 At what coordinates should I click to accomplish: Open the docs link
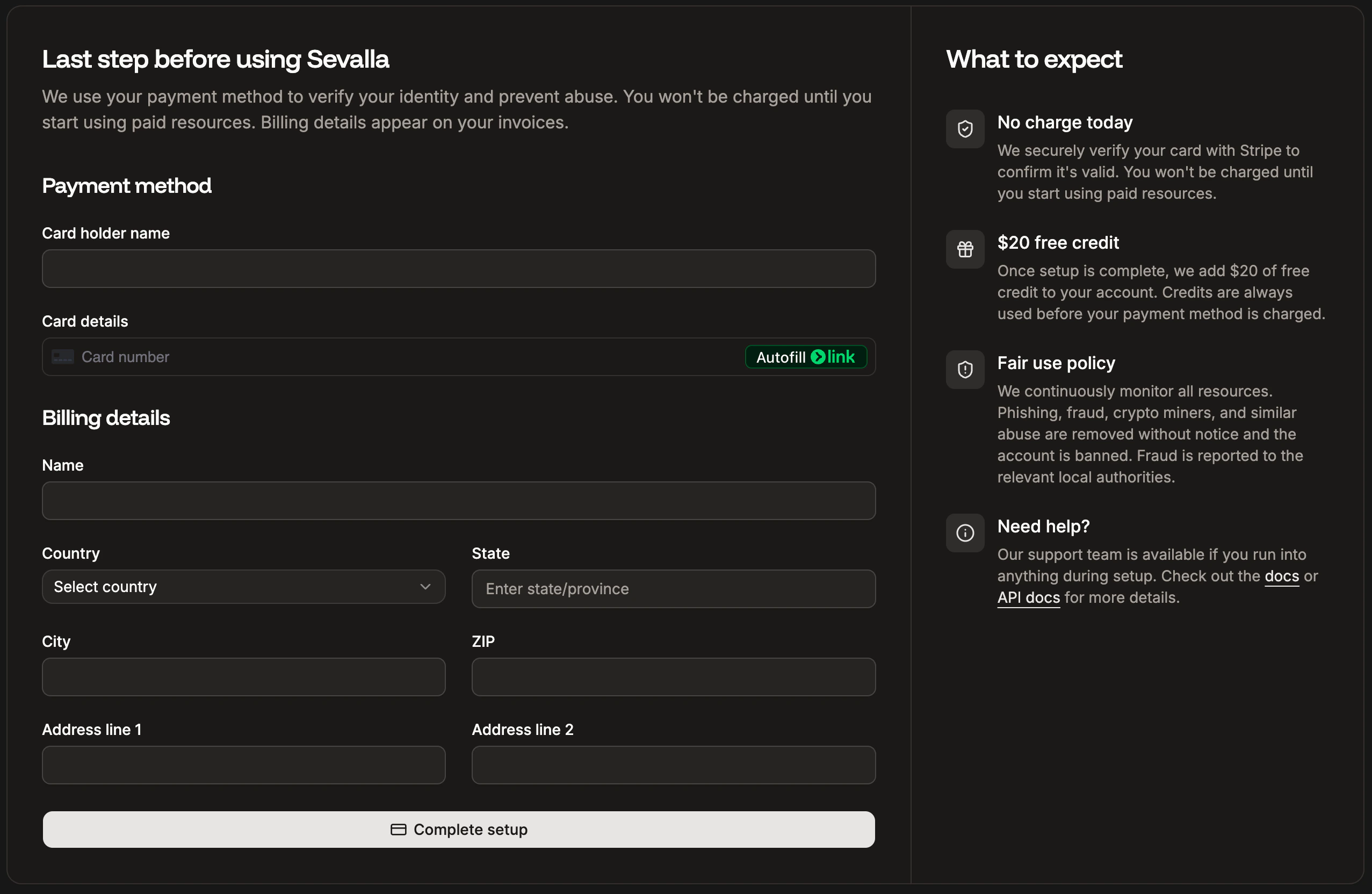click(1282, 576)
